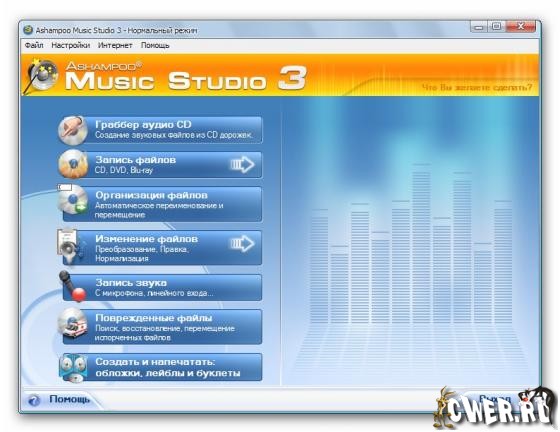Open Граббер аудио CD
The width and height of the screenshot is (560, 432).
click(x=162, y=130)
